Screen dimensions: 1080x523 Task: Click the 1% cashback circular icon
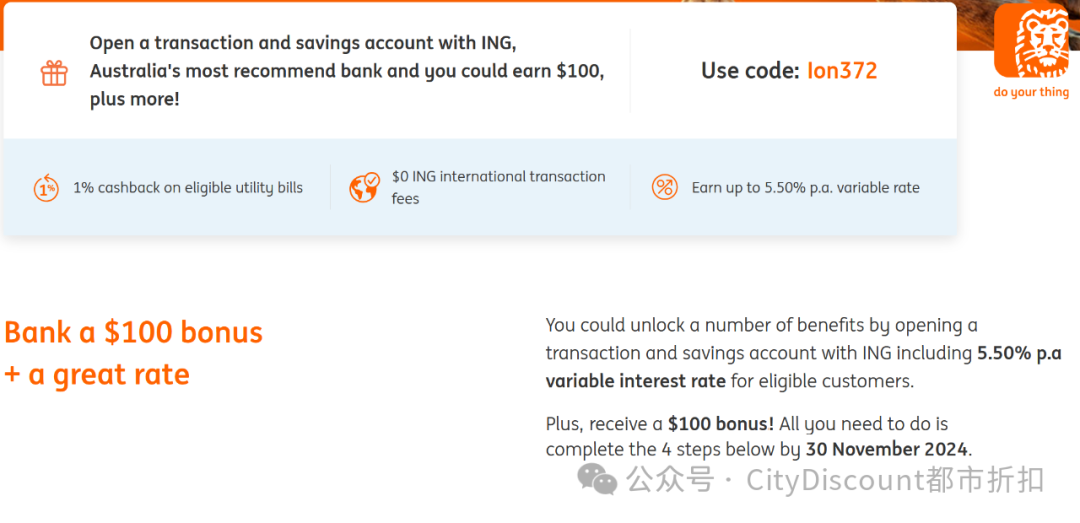tap(46, 187)
